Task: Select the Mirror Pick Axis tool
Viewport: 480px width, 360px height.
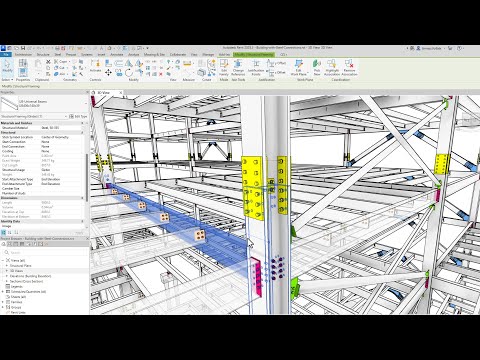Action: point(129,63)
